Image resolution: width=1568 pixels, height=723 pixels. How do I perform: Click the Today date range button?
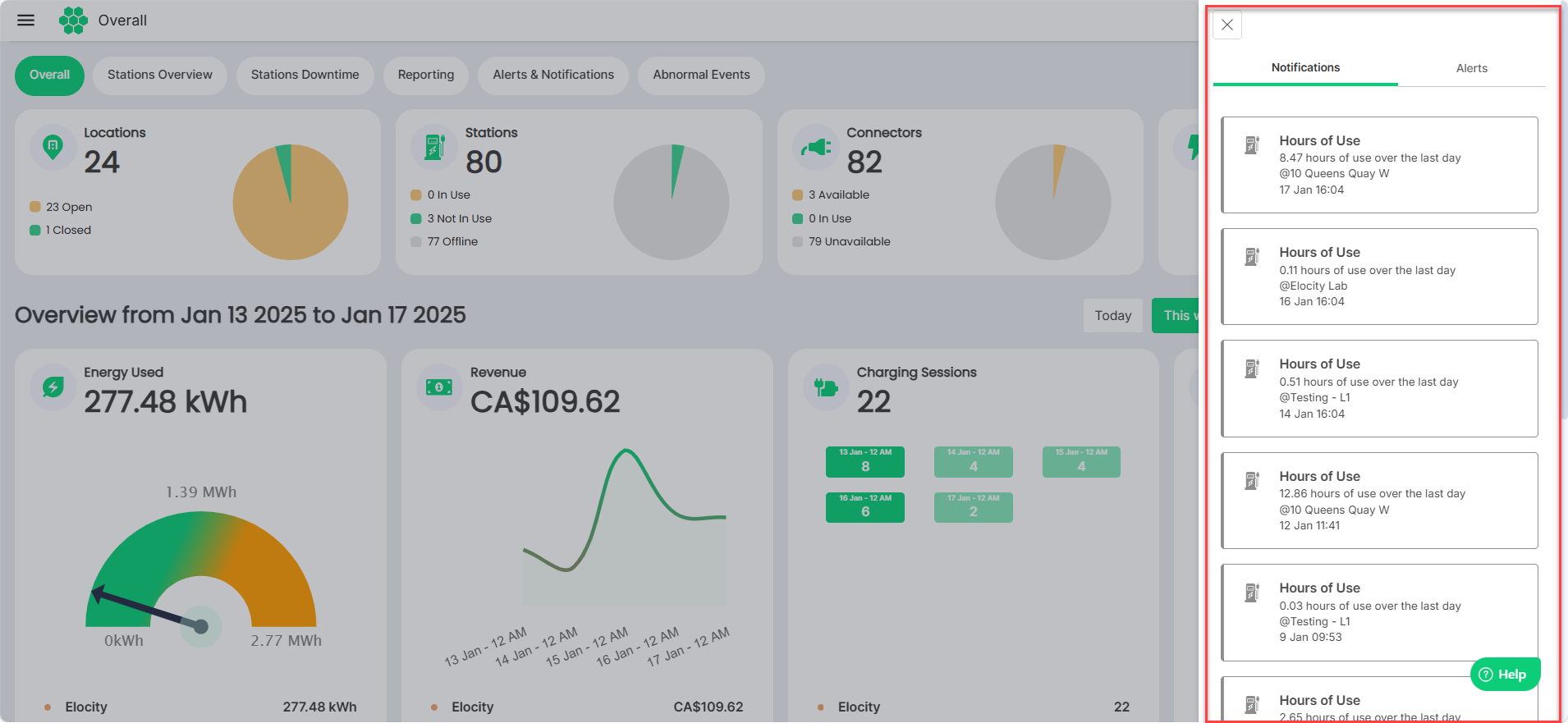point(1113,316)
